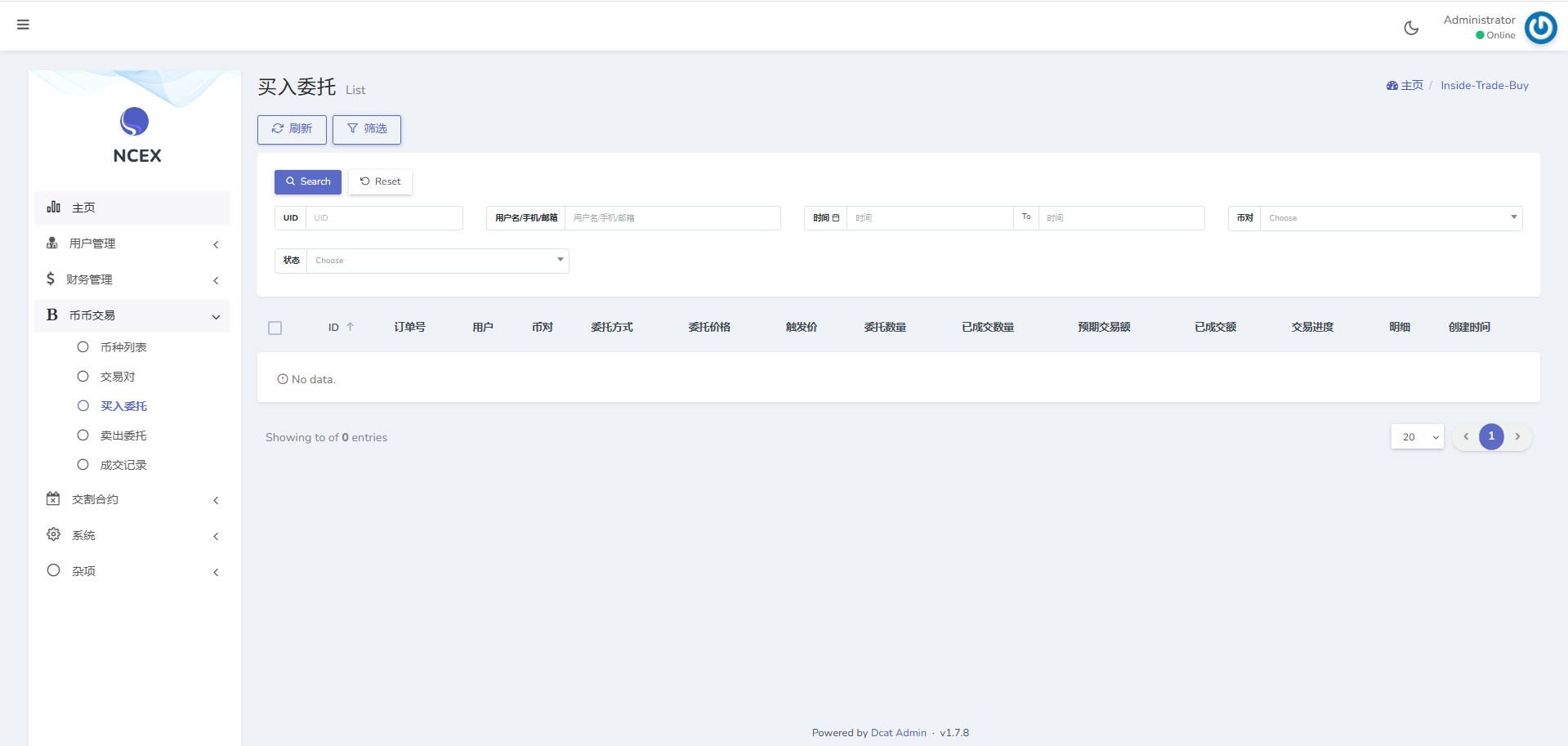The width and height of the screenshot is (1568, 746).
Task: Click the dashboard icon in the breadcrumb
Action: click(x=1392, y=85)
